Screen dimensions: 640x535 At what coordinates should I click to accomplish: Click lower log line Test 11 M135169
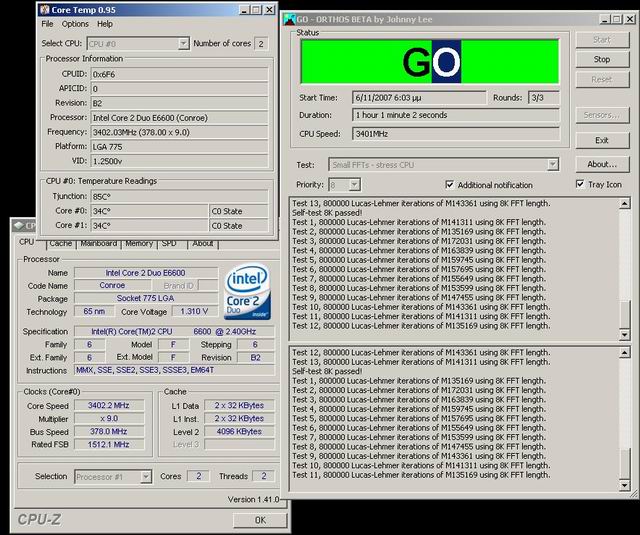pos(421,475)
